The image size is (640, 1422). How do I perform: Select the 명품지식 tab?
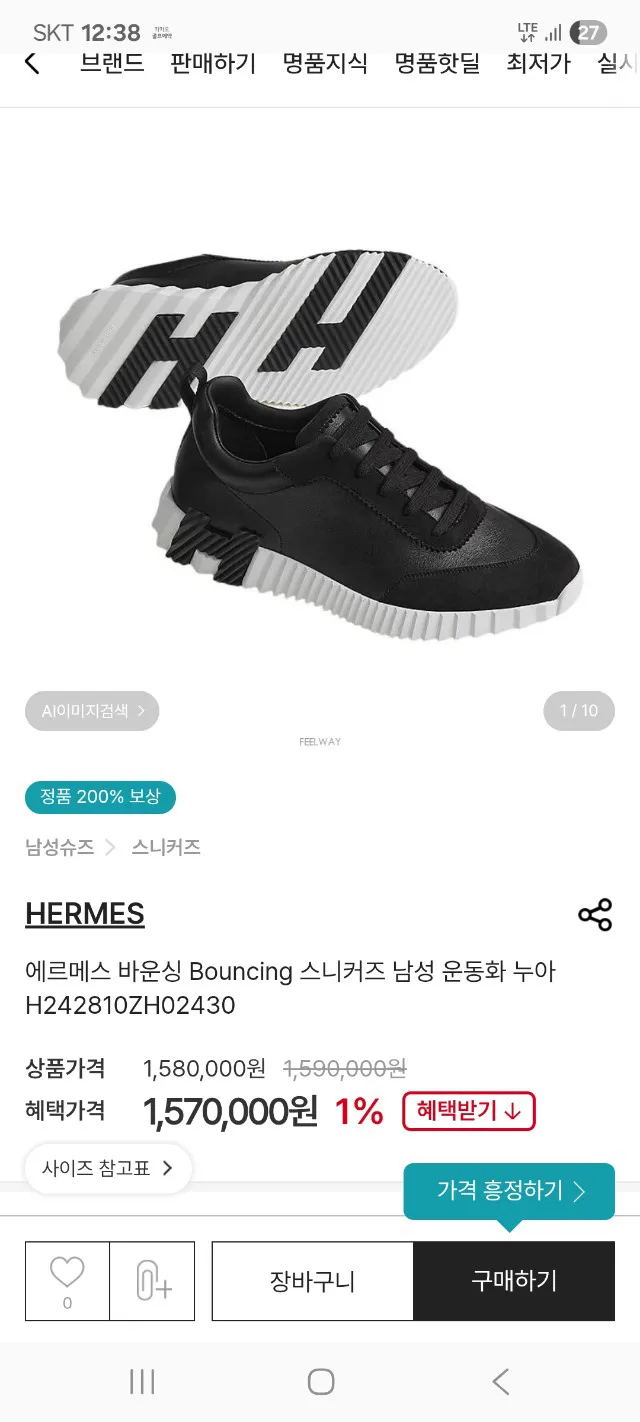pos(325,63)
